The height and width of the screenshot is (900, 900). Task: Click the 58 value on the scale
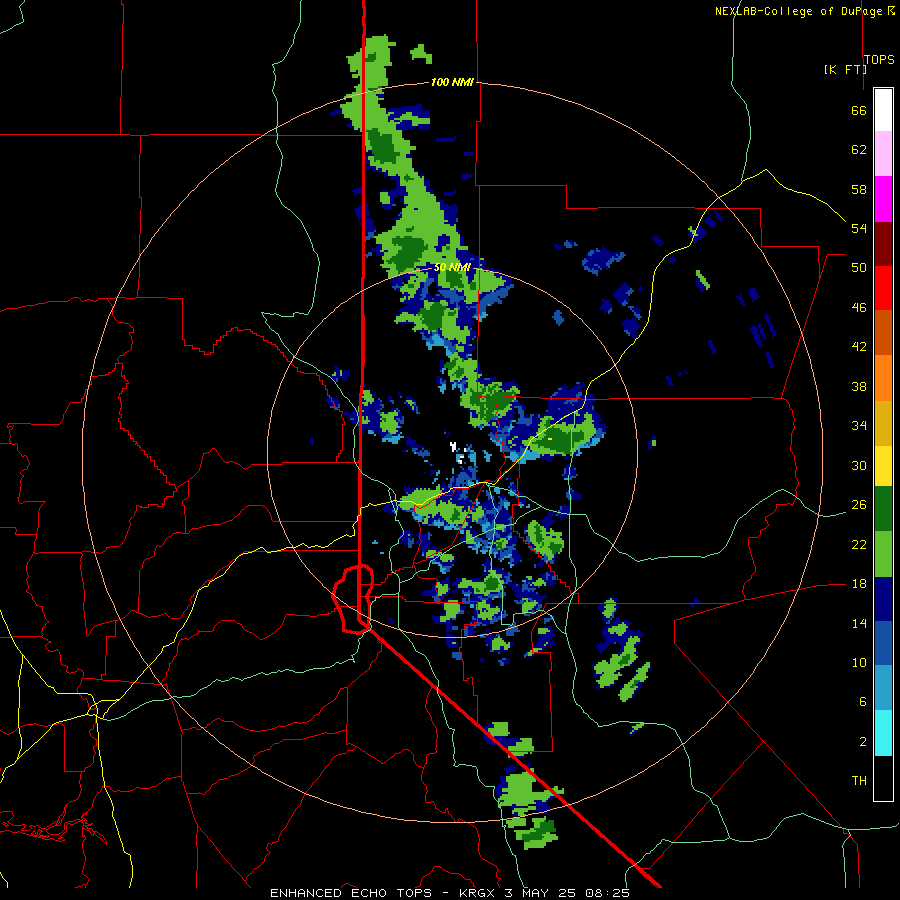pos(859,189)
